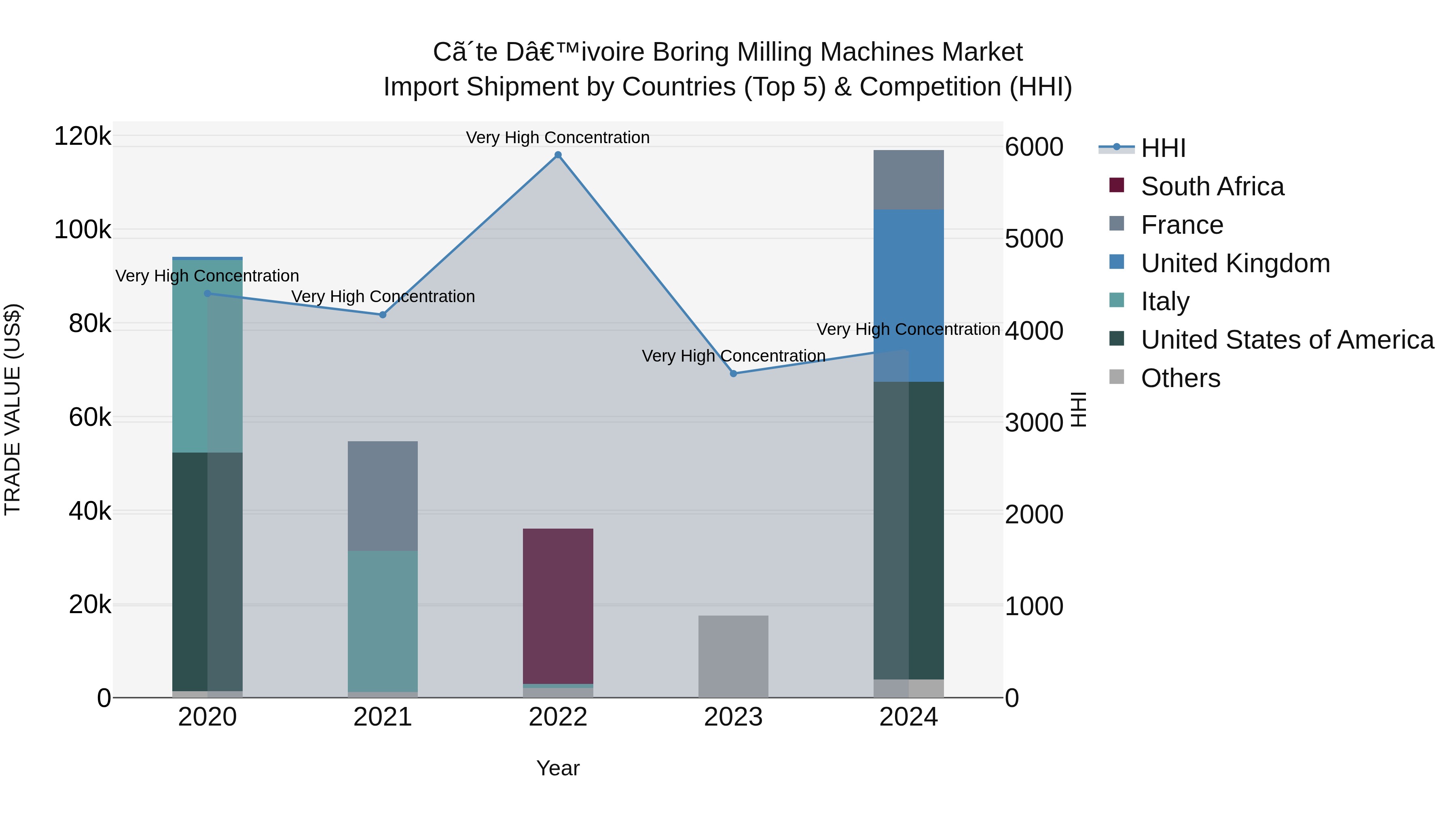Click the 2023 x-axis label
Screen dimensions: 1456x819
point(734,717)
